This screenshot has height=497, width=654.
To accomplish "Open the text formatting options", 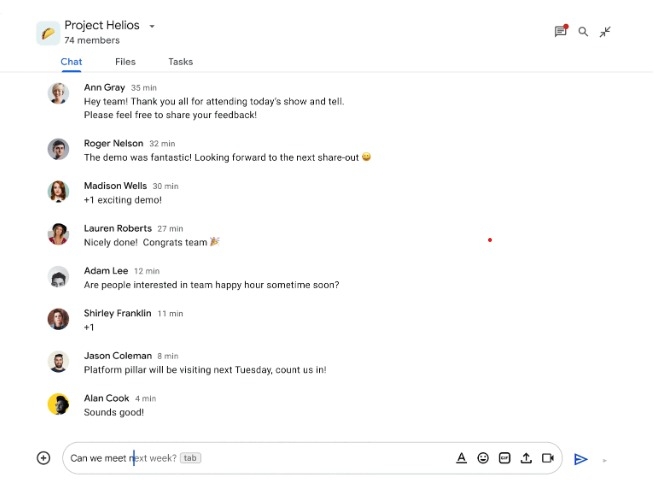I will (461, 458).
